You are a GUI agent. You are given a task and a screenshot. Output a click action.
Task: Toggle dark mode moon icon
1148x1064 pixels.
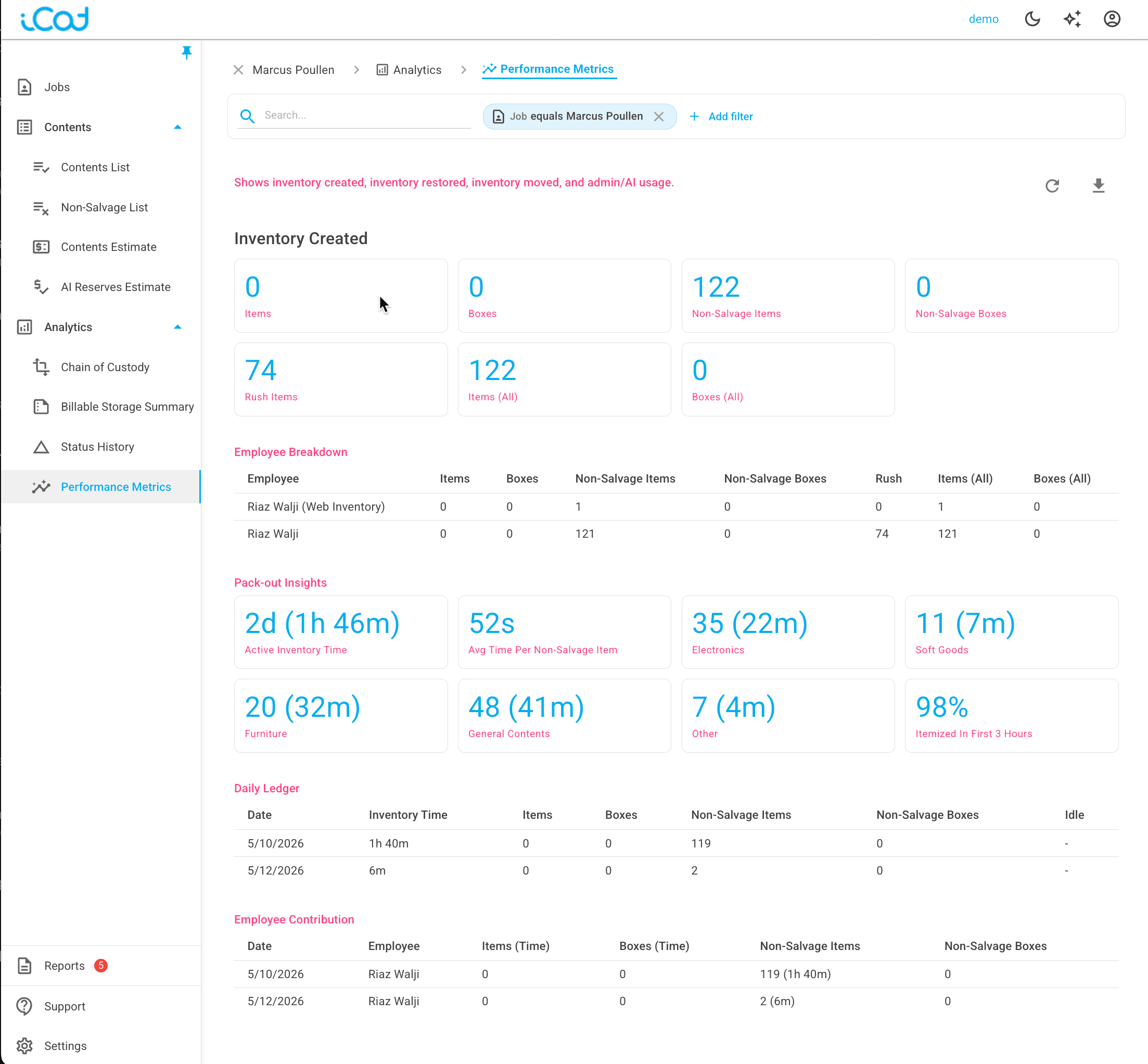[x=1032, y=19]
